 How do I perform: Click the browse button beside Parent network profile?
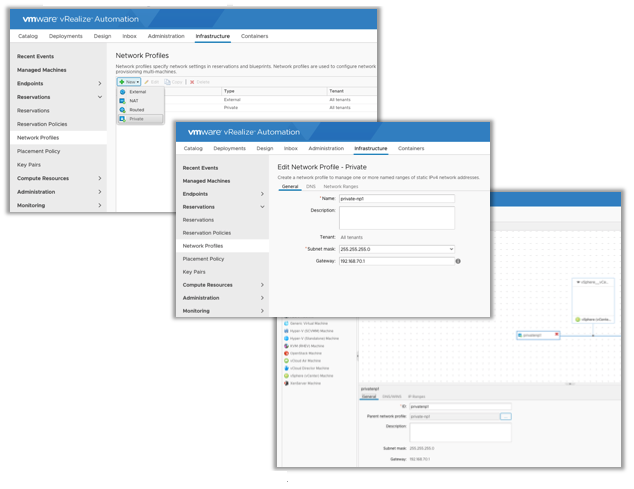click(x=505, y=417)
